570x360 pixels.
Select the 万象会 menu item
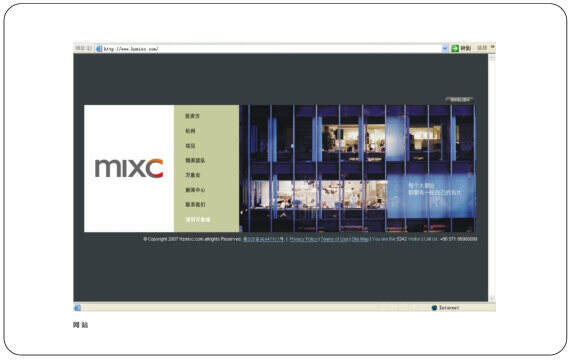[x=193, y=175]
